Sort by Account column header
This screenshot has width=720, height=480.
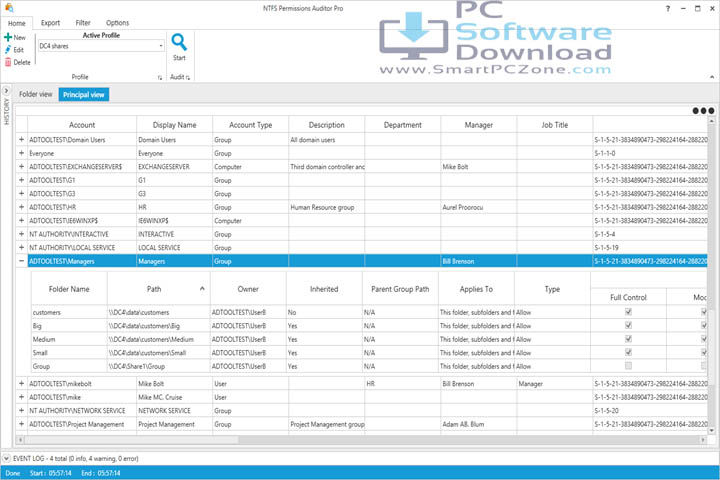(x=82, y=125)
